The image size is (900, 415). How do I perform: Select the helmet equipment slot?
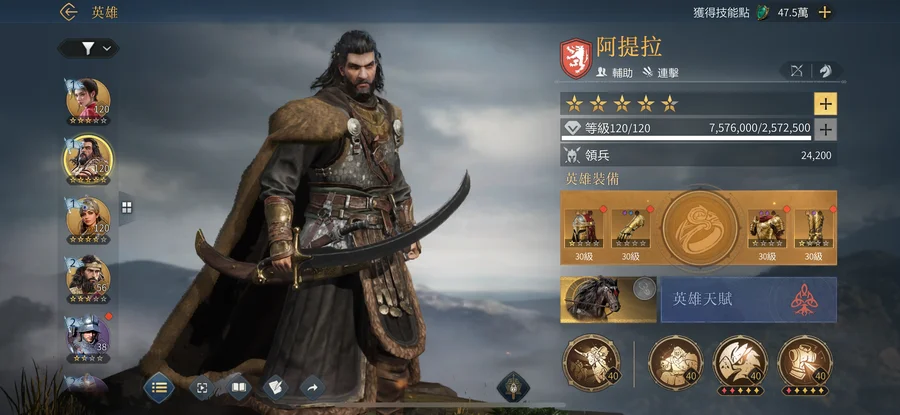click(x=584, y=229)
